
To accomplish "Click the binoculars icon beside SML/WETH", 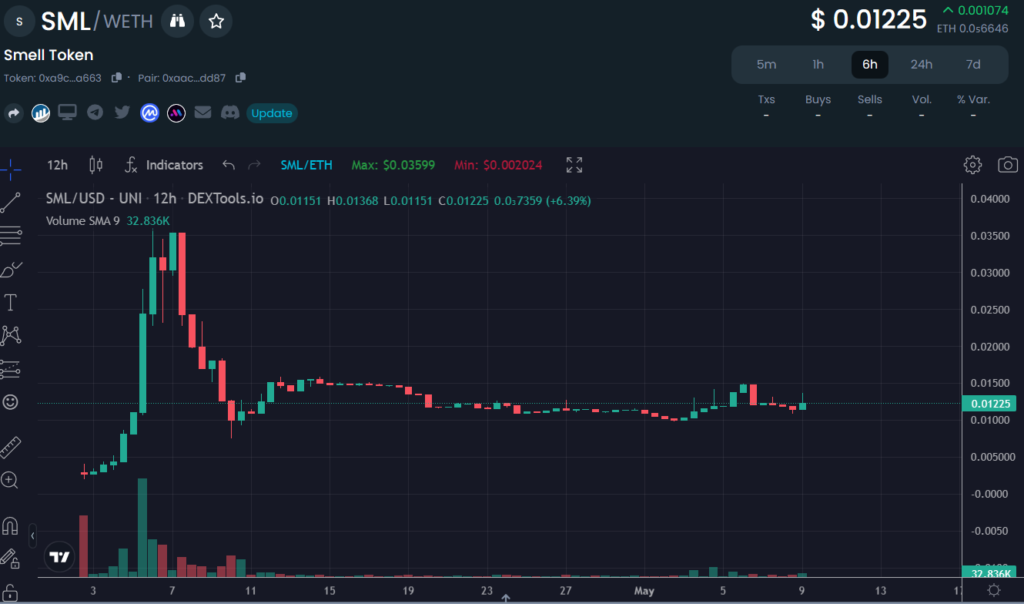I will click(177, 20).
